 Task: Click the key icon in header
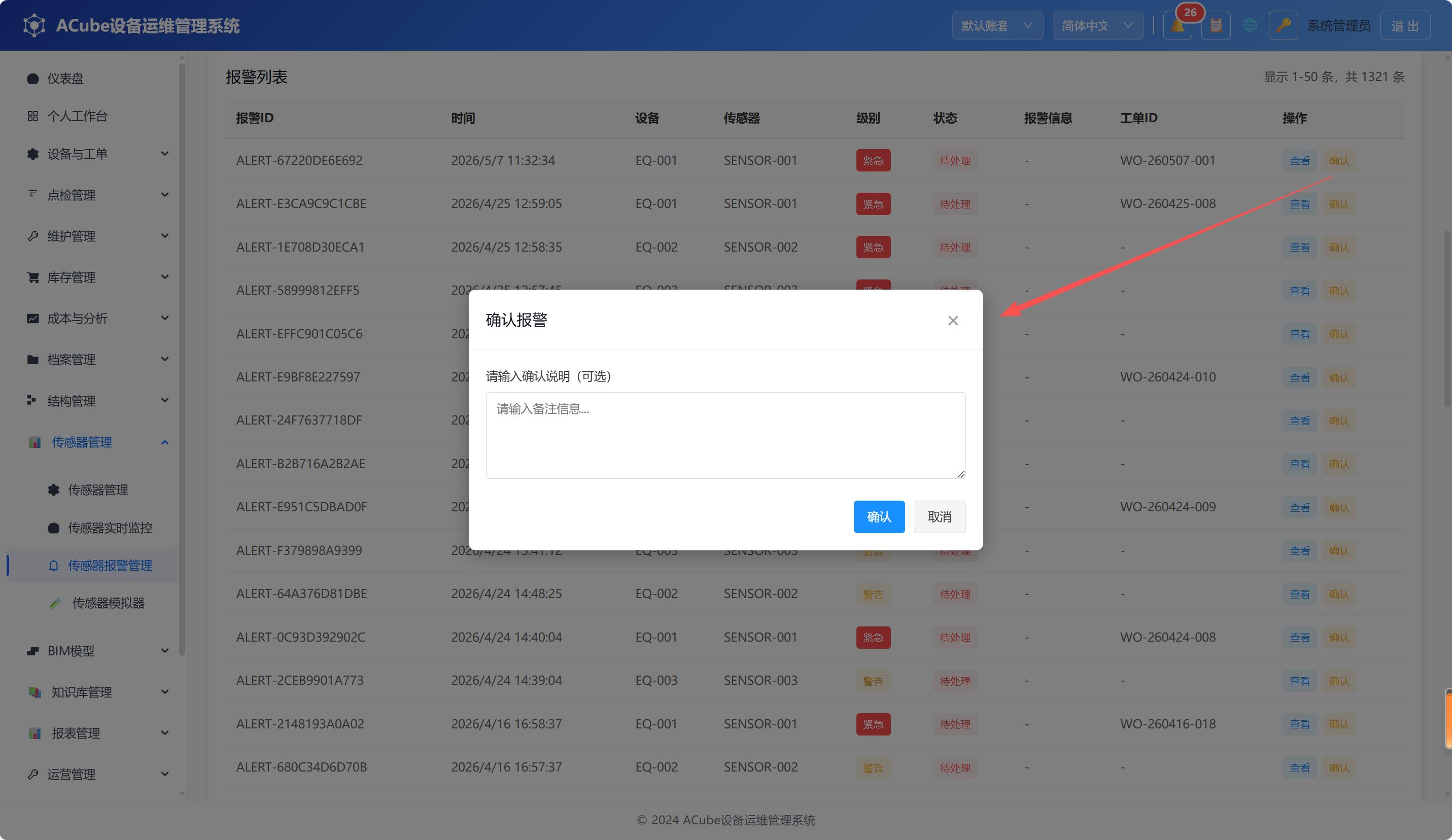(1283, 25)
